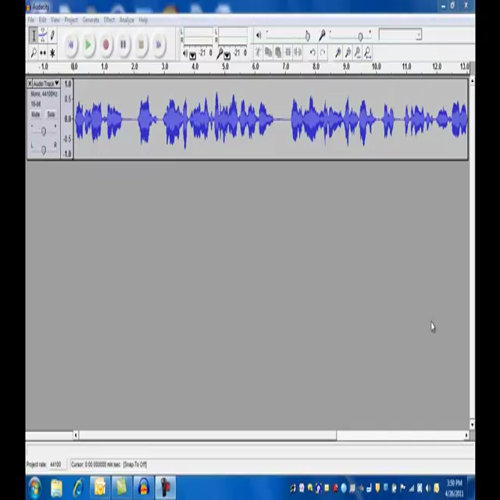Click the track vertical scale 0.5 mark
The width and height of the screenshot is (500, 500).
68,99
